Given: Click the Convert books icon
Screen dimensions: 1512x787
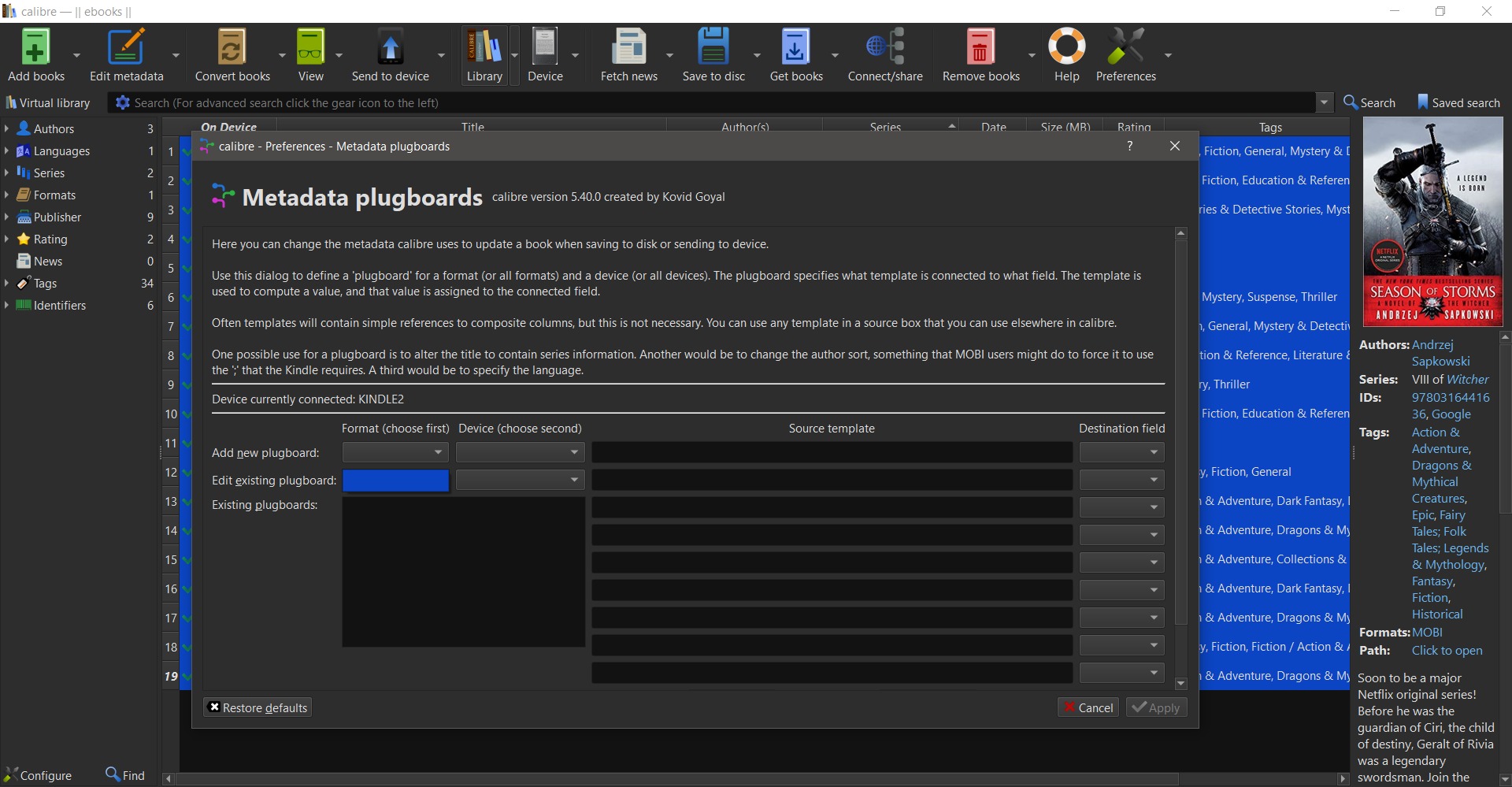Looking at the screenshot, I should click(232, 47).
